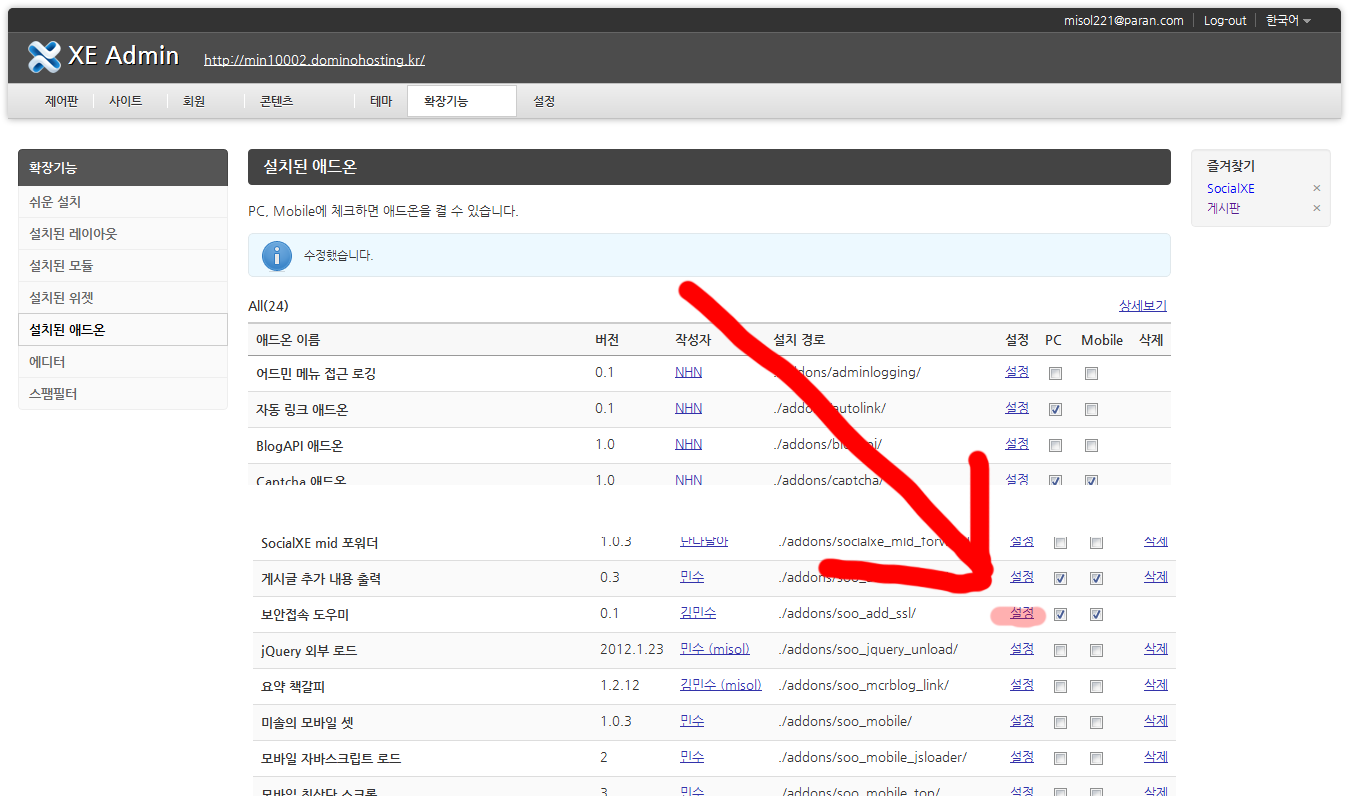Open 설정 for 게시글 추가 내용 출력
Screen dimensions: 1349x796
(1022, 577)
